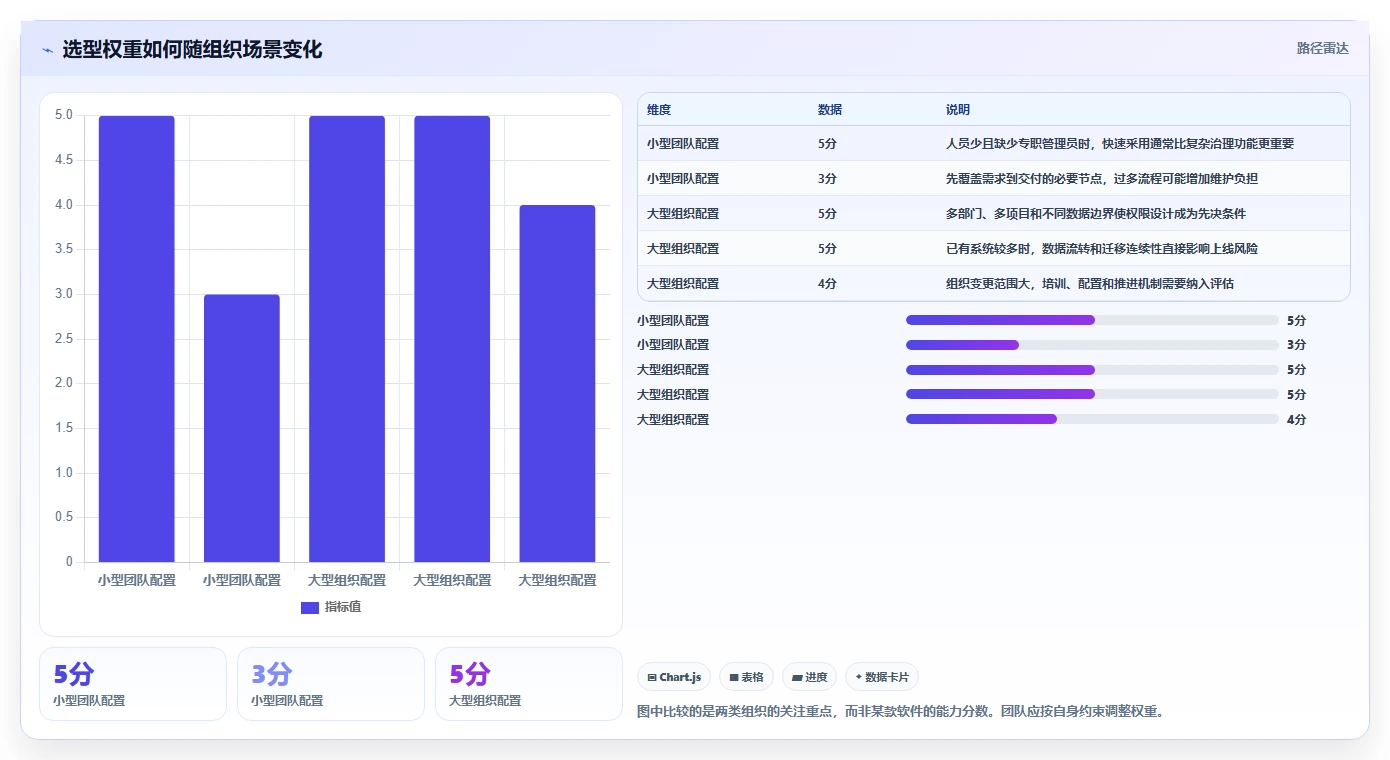Click the 小型团队配置 bar with value 3
This screenshot has height=760, width=1390.
242,428
